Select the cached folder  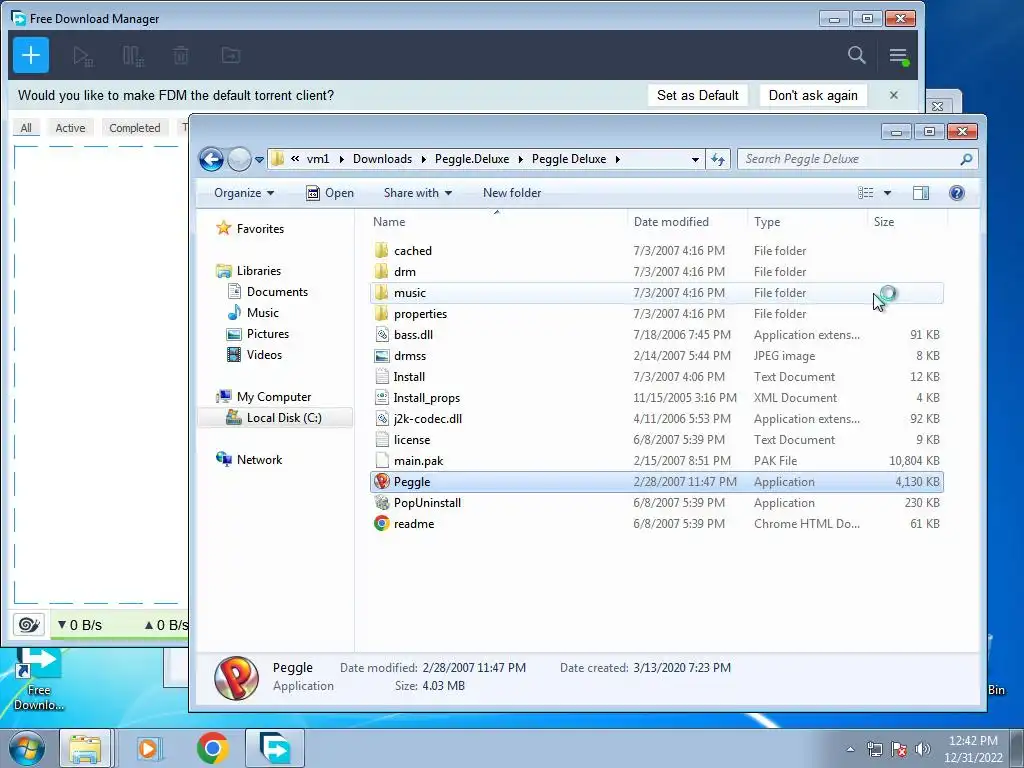pos(656,251)
